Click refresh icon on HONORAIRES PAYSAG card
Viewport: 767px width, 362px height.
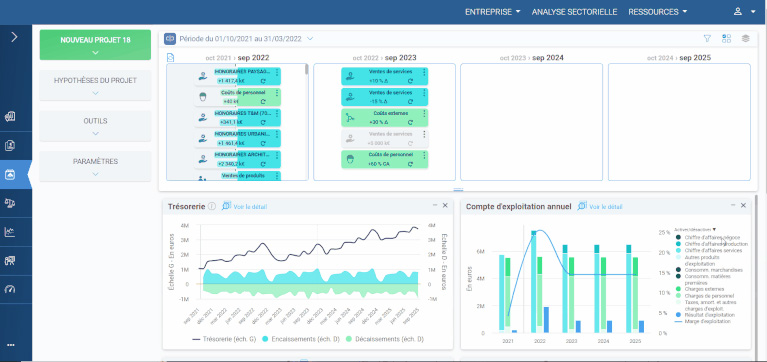[x=263, y=81]
